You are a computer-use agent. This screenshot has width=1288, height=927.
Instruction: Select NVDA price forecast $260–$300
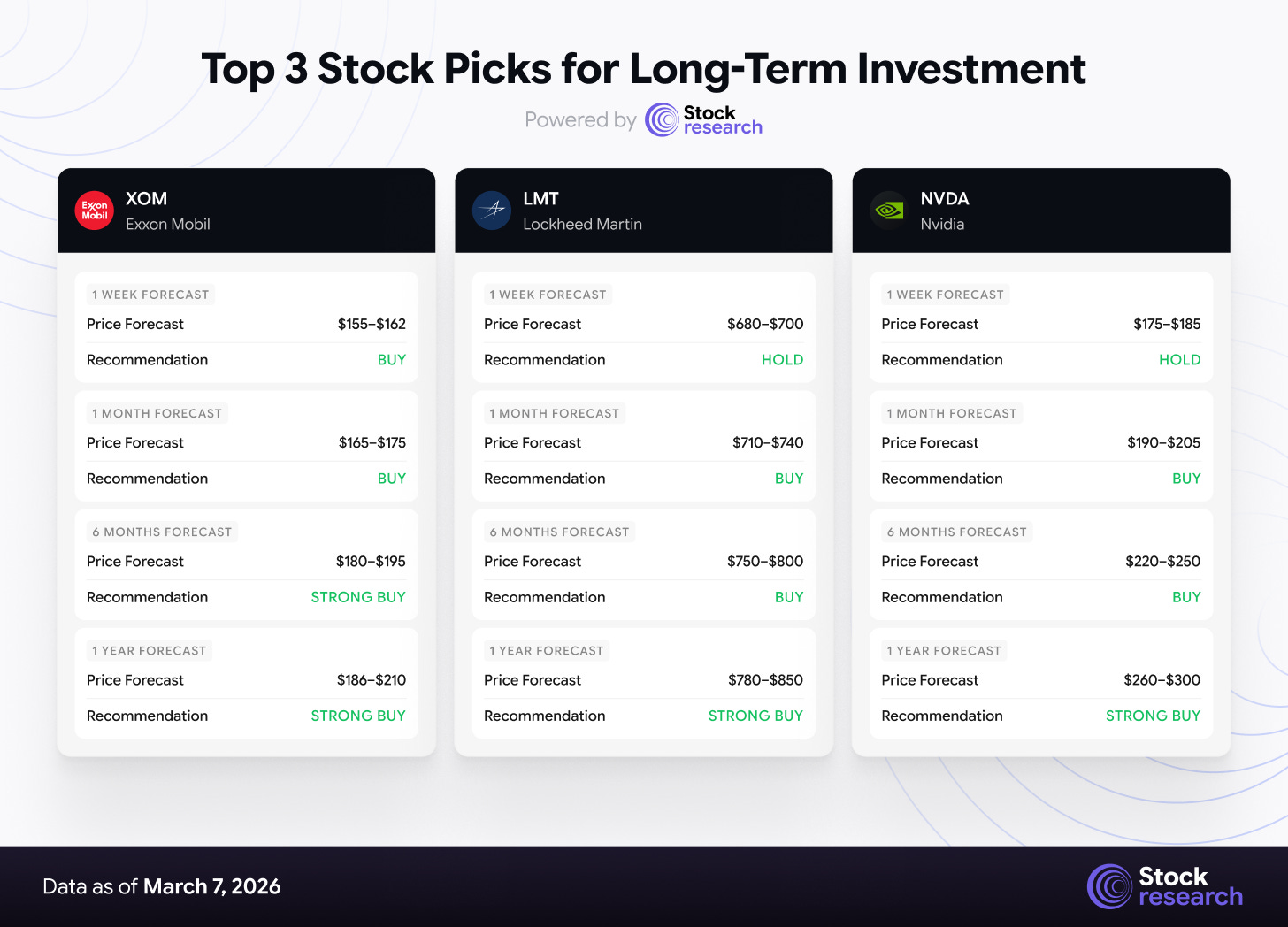(1162, 680)
